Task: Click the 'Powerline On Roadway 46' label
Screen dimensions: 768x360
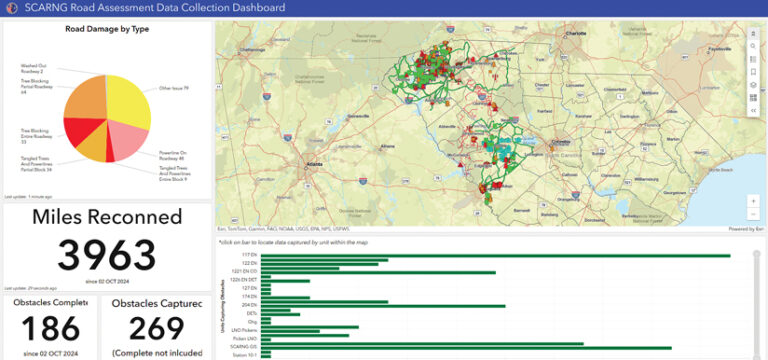Action: [x=174, y=155]
